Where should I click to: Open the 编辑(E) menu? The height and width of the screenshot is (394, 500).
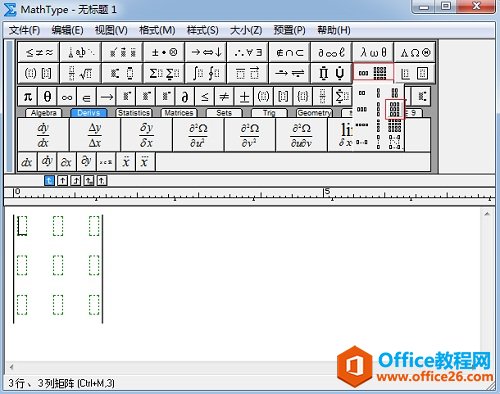67,30
